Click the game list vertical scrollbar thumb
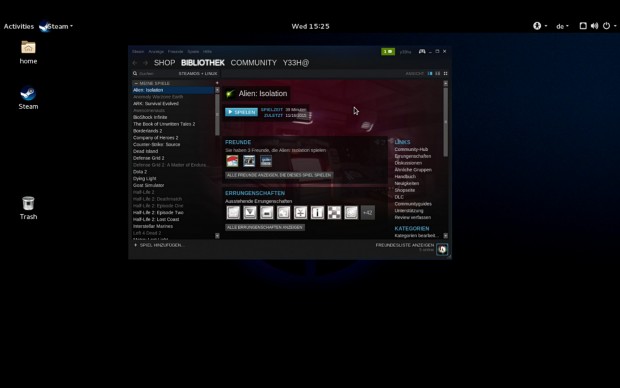The height and width of the screenshot is (388, 620). [217, 115]
